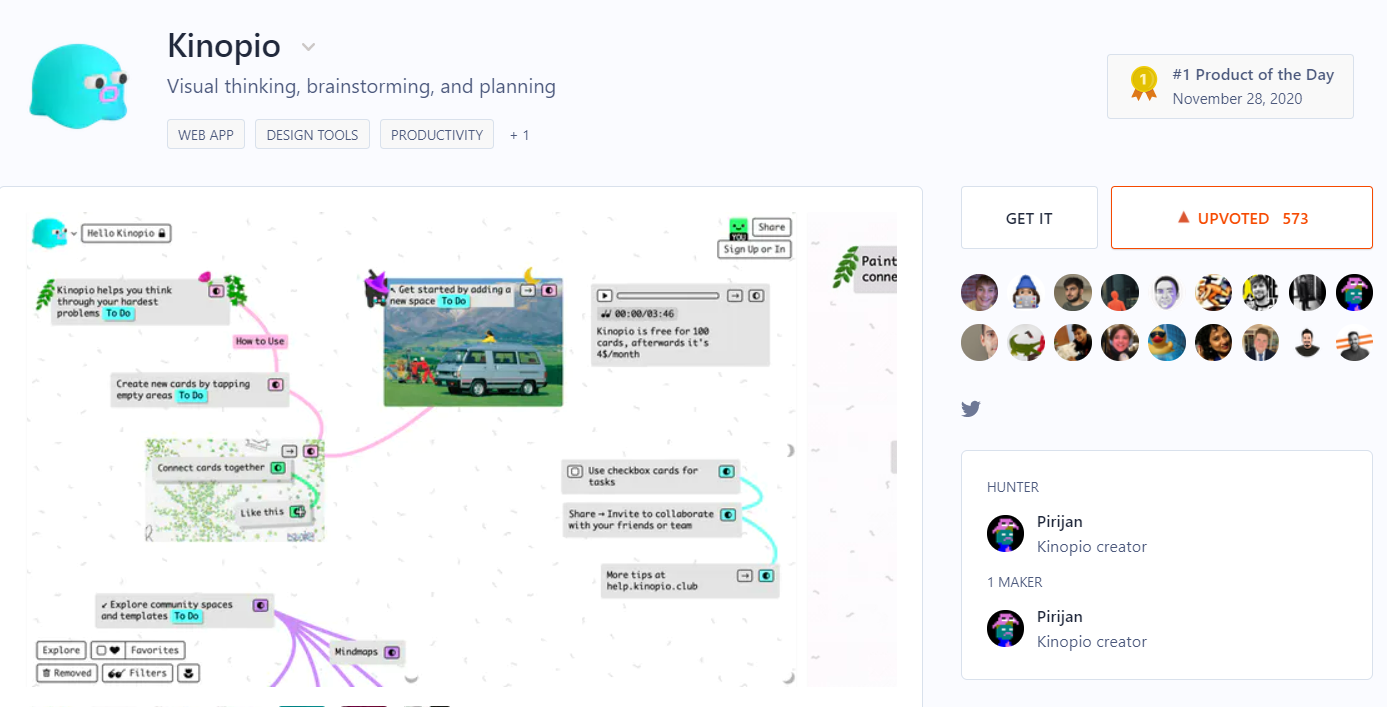Click the Twitter bird icon
The height and width of the screenshot is (707, 1387).
(970, 408)
